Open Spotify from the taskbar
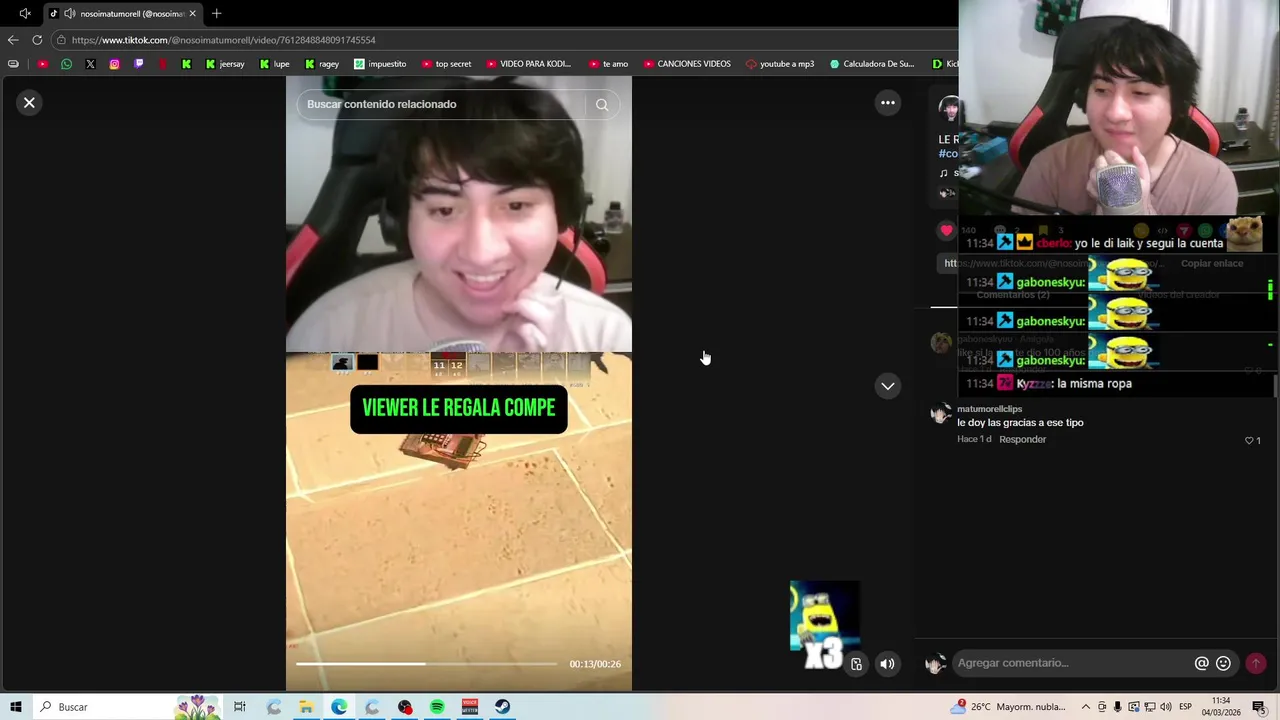 [437, 707]
